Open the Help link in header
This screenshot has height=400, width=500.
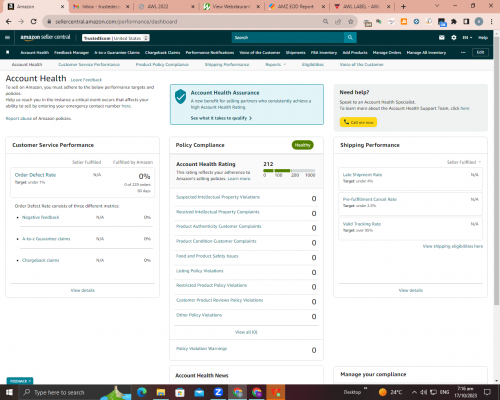coord(483,38)
